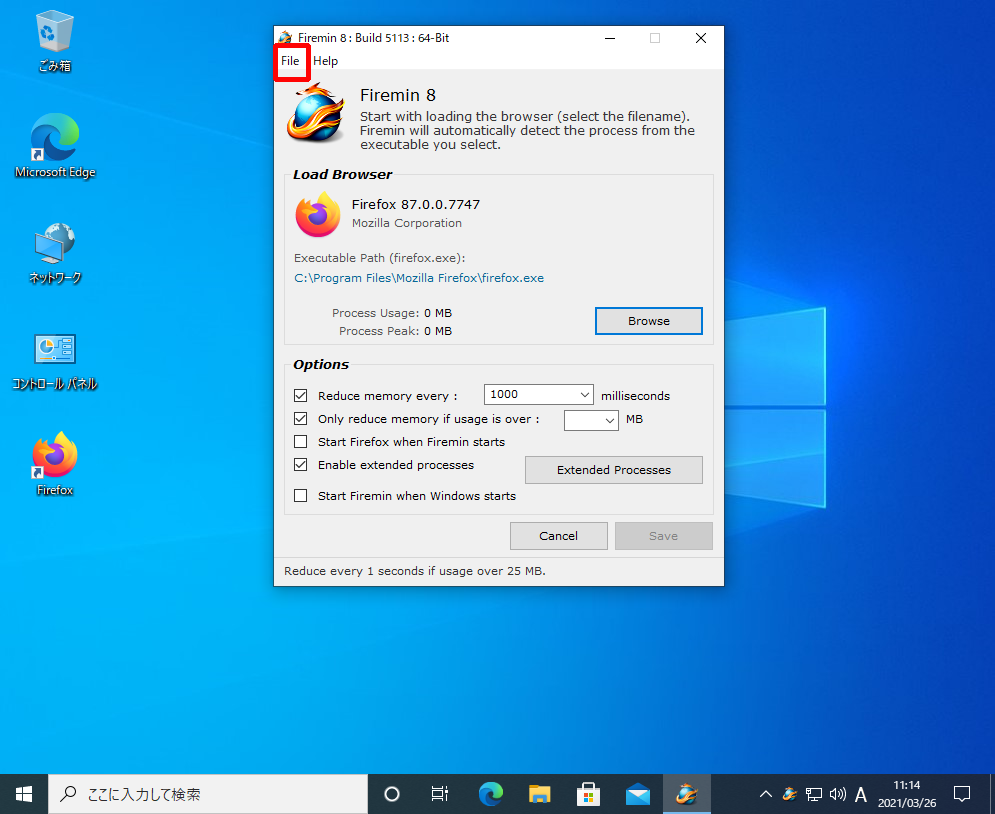Open the Firefox desktop shortcut
The height and width of the screenshot is (814, 995).
pos(55,462)
